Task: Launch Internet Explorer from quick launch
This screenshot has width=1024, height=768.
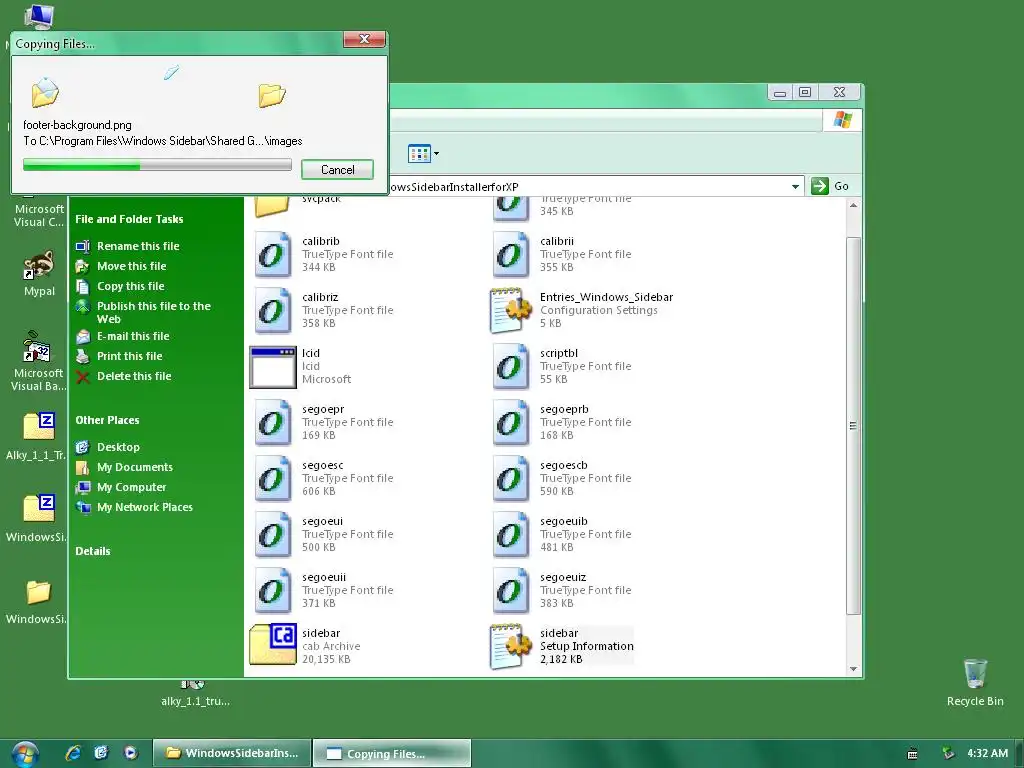Action: [73, 753]
